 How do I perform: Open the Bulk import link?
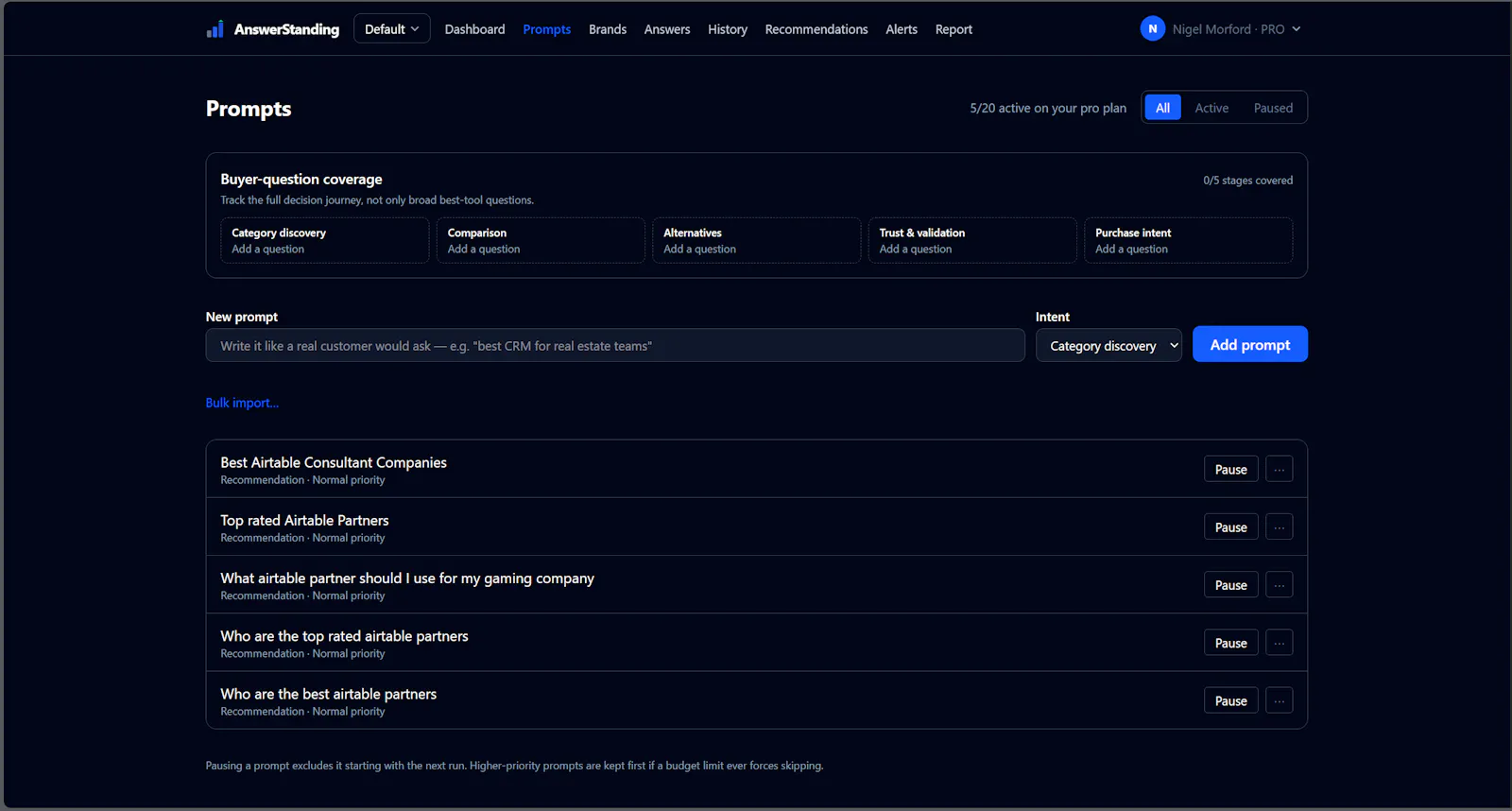click(242, 403)
